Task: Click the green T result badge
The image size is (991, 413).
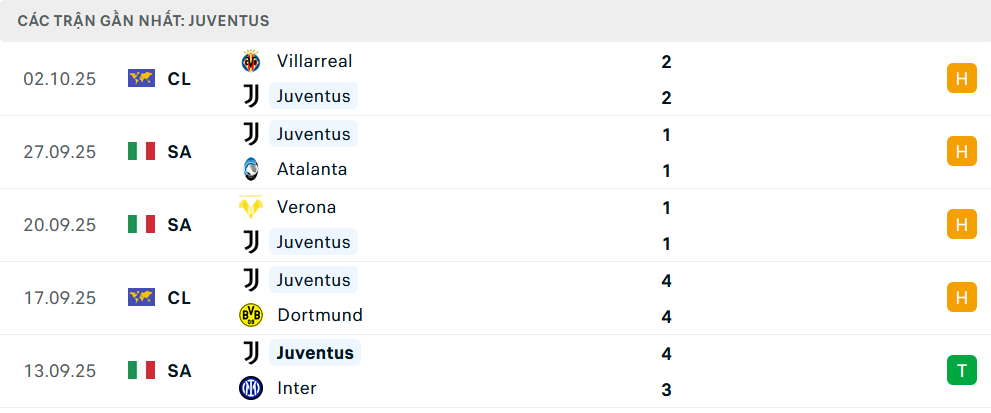Action: tap(961, 370)
